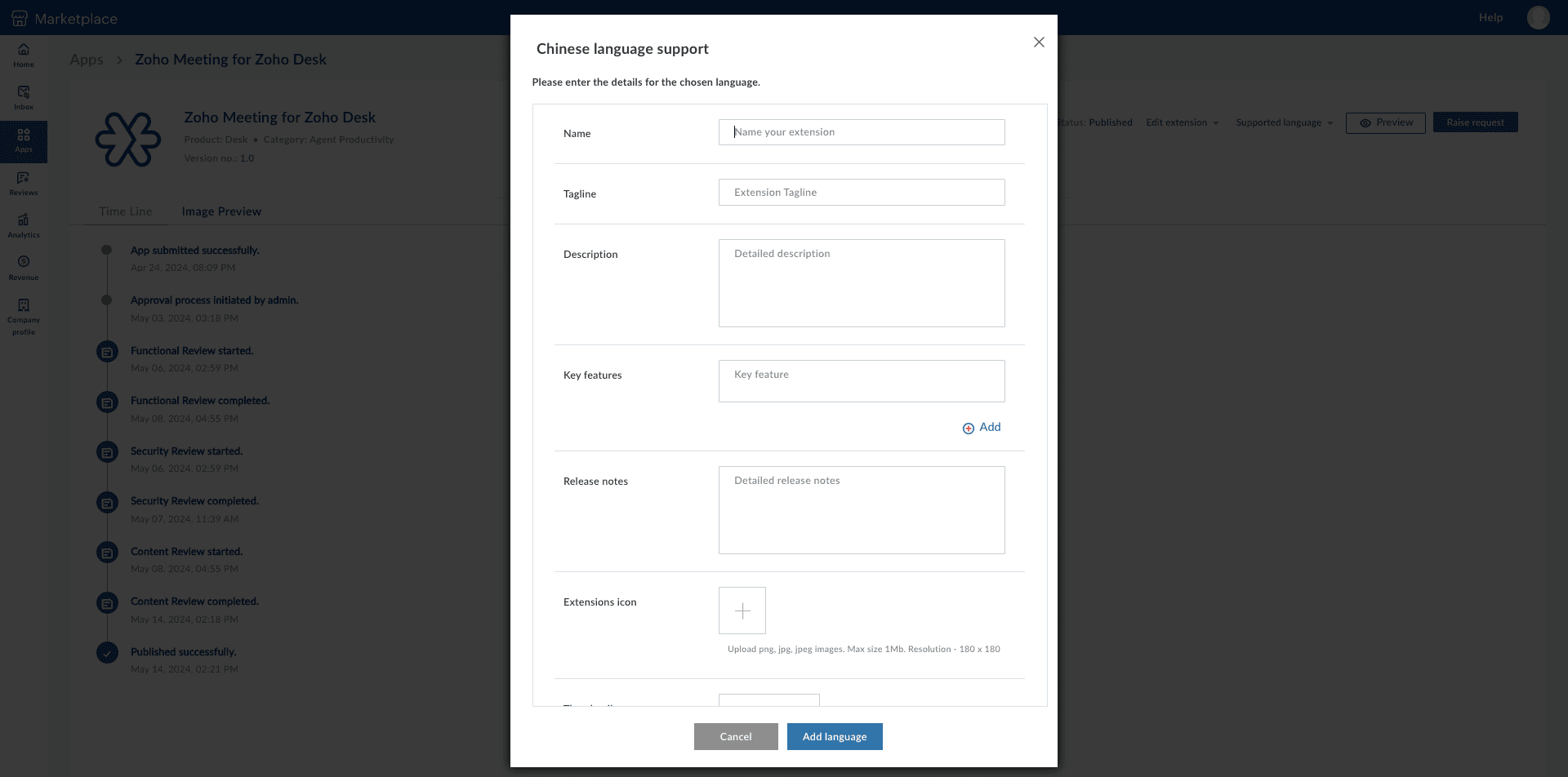Click the Content Review completed timeline icon

[107, 602]
